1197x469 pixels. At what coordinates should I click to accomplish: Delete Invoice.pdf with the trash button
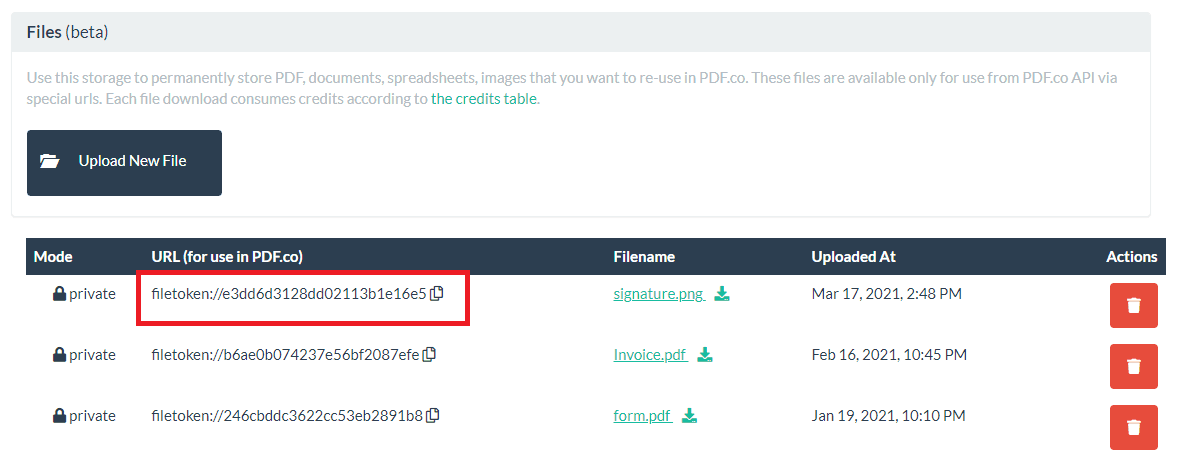pos(1133,366)
